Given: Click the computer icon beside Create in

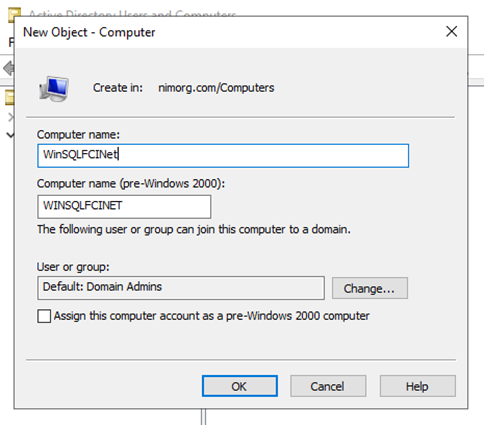Looking at the screenshot, I should click(x=54, y=88).
